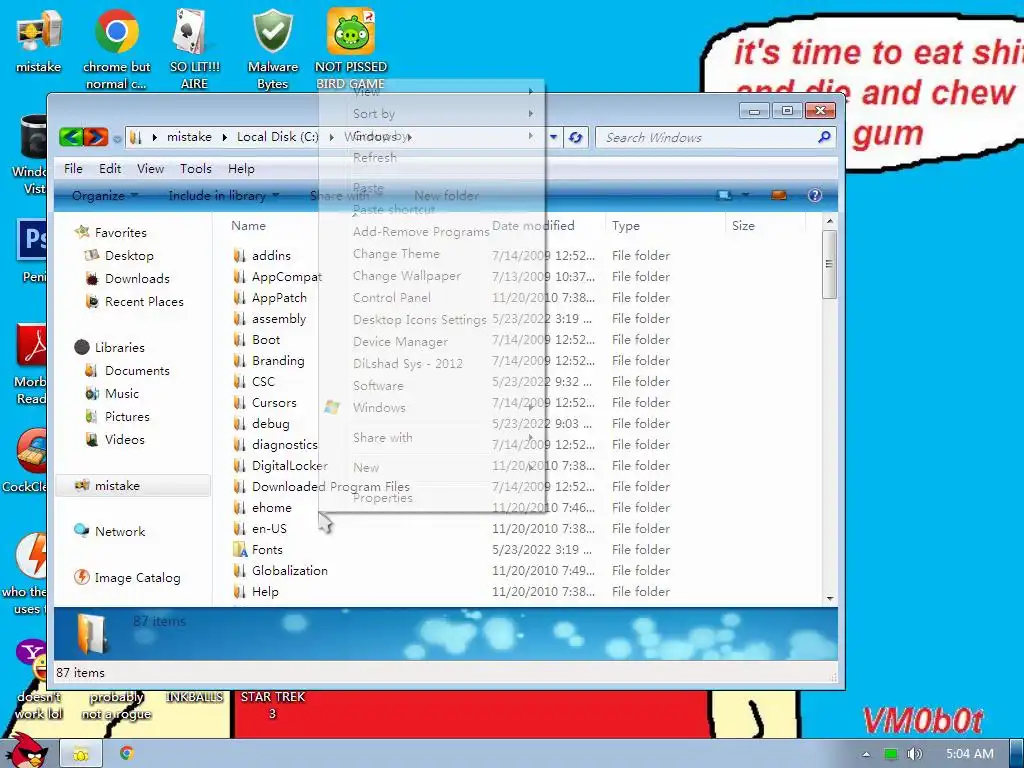1024x768 pixels.
Task: Open the View menu in menu bar
Action: (150, 168)
